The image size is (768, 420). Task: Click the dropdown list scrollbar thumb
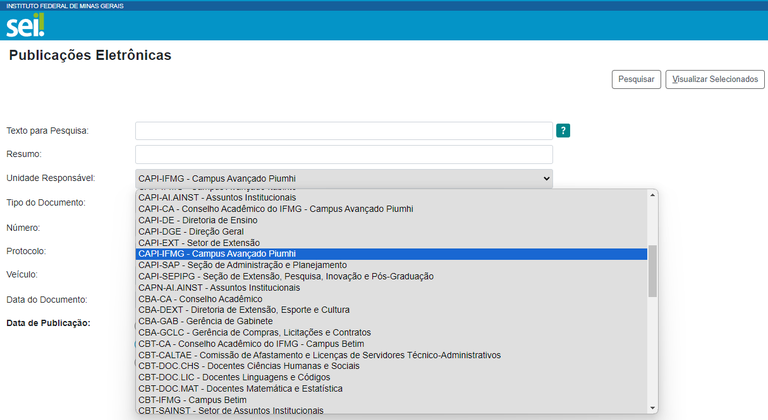[653, 270]
